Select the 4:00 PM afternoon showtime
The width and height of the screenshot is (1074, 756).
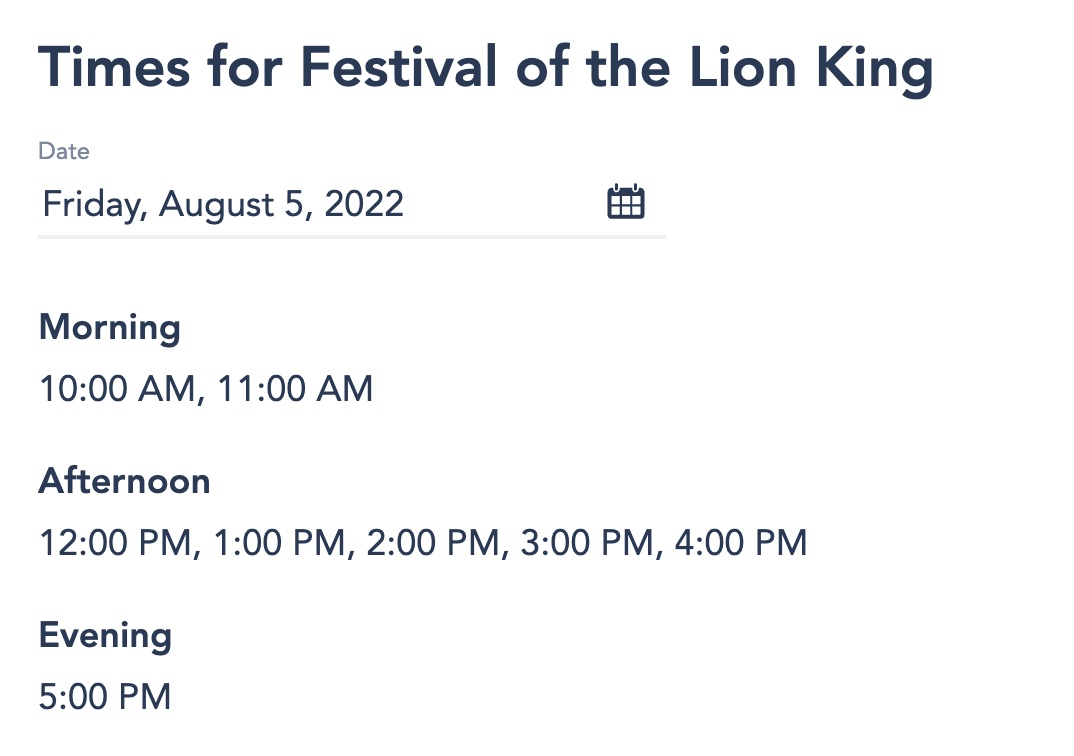(740, 543)
